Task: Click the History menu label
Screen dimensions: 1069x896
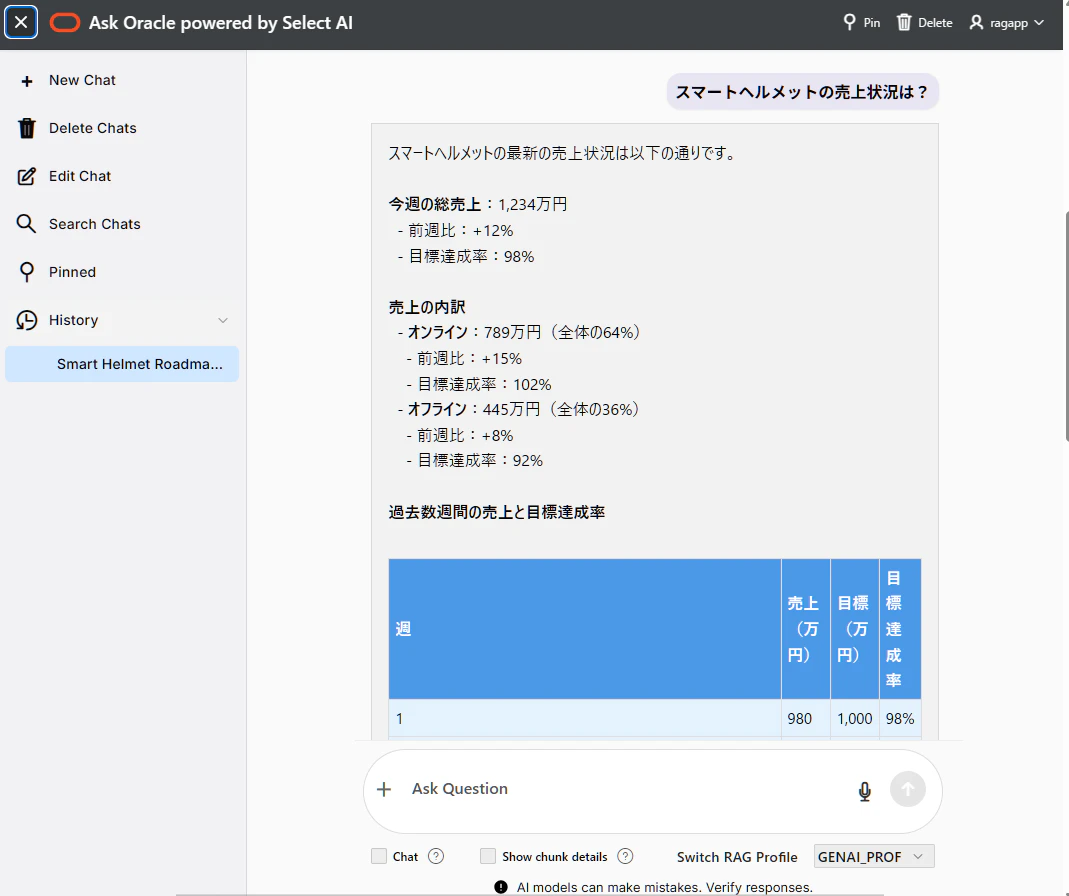Action: tap(74, 320)
